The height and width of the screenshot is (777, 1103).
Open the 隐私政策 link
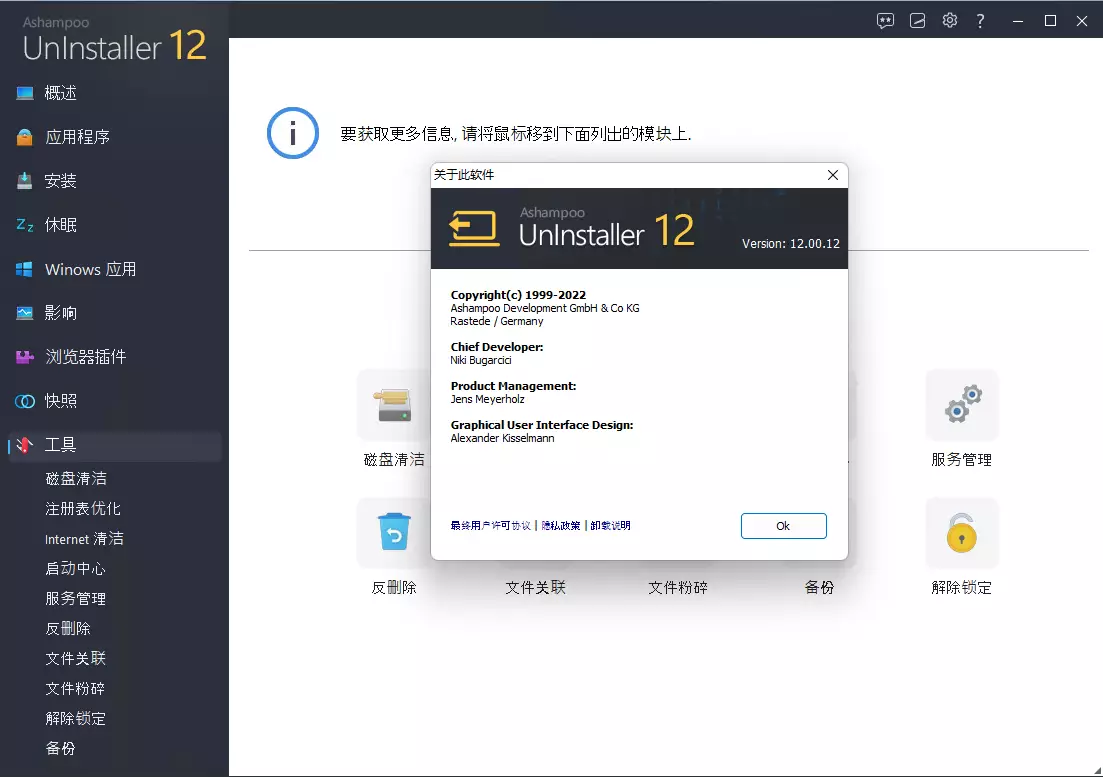tap(561, 525)
